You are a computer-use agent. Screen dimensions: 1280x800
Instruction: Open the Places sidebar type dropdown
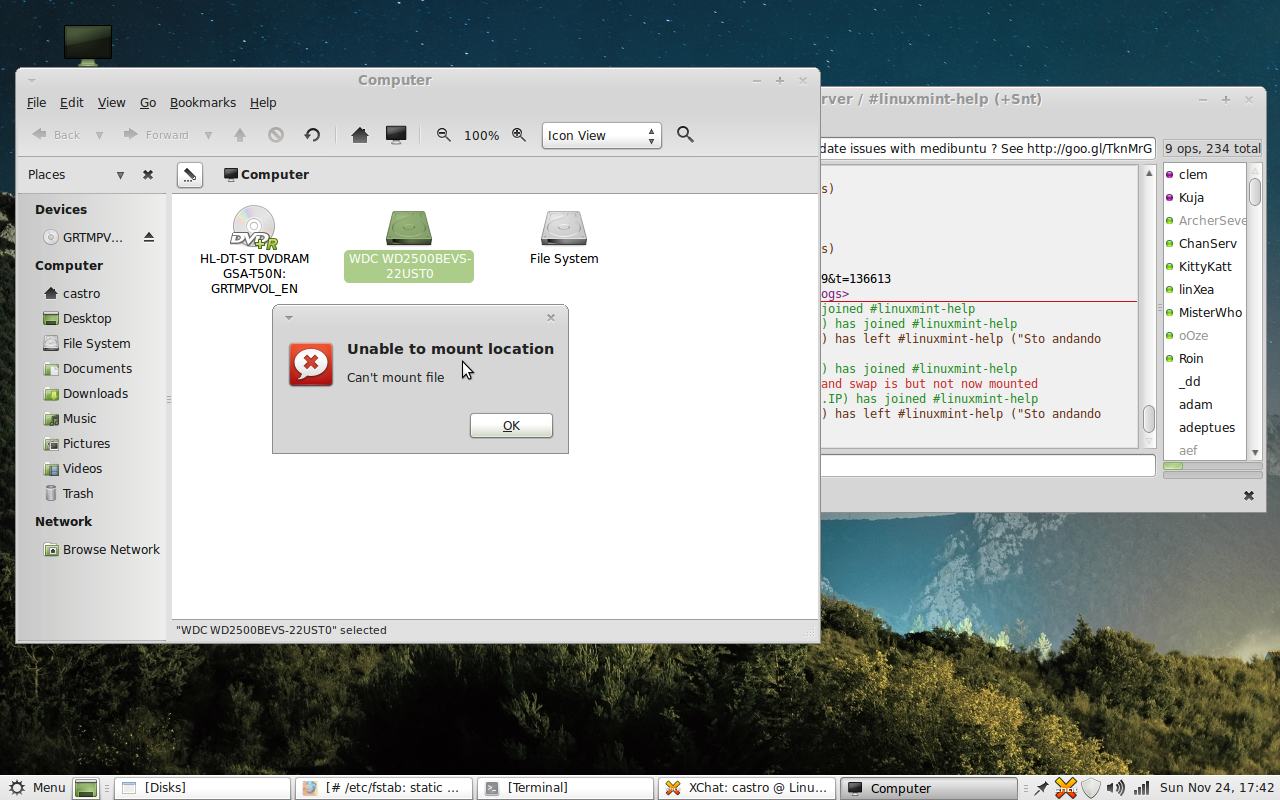[120, 175]
